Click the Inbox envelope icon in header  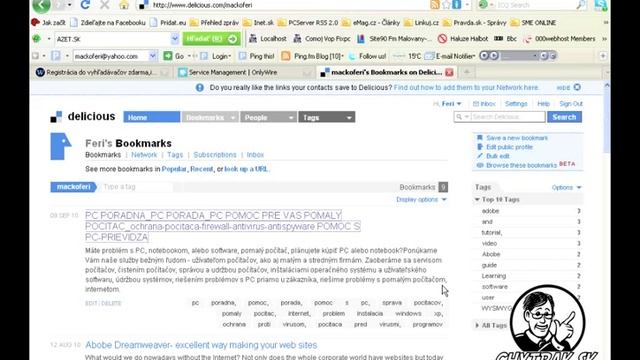[476, 104]
